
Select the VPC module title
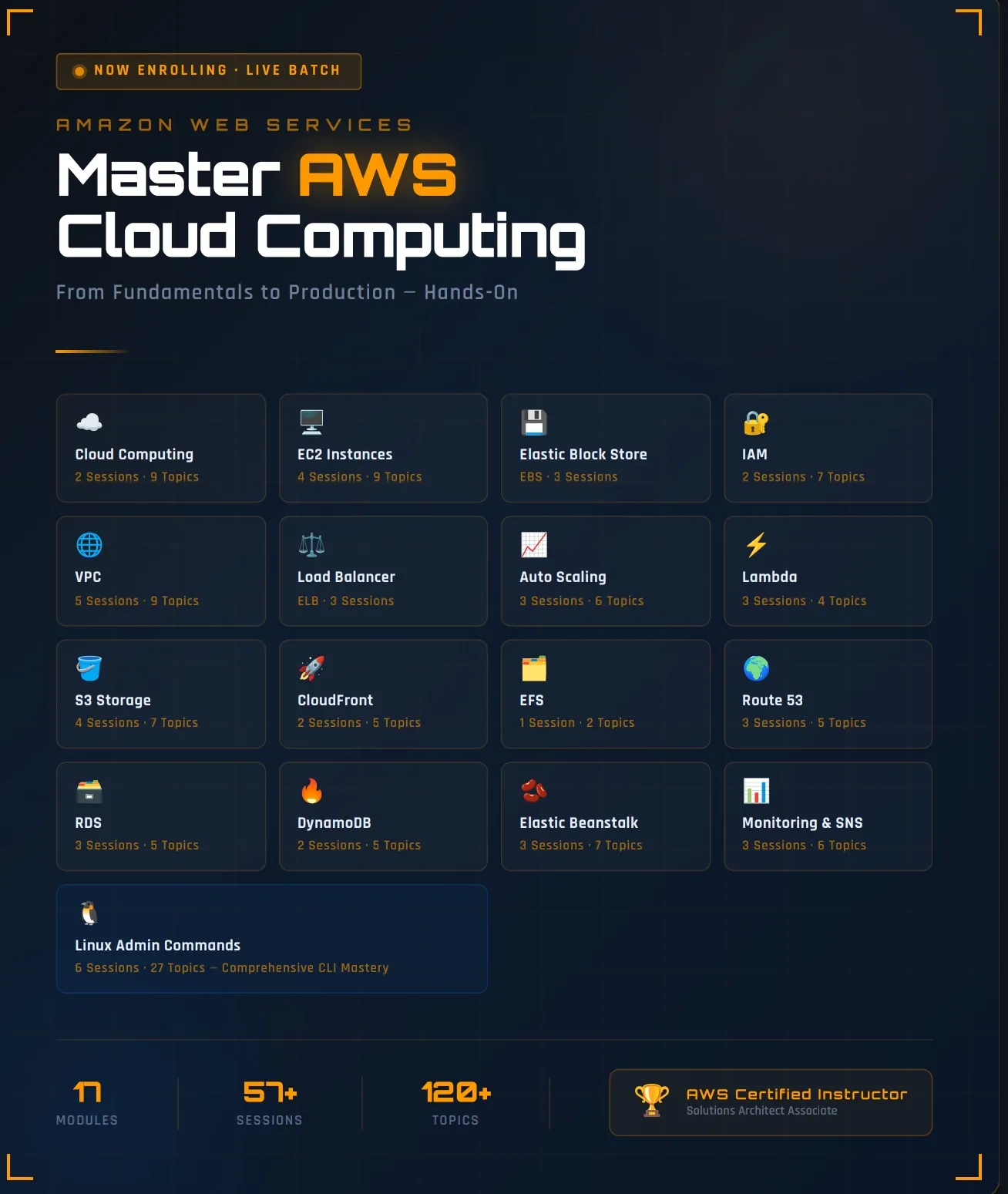[x=88, y=577]
